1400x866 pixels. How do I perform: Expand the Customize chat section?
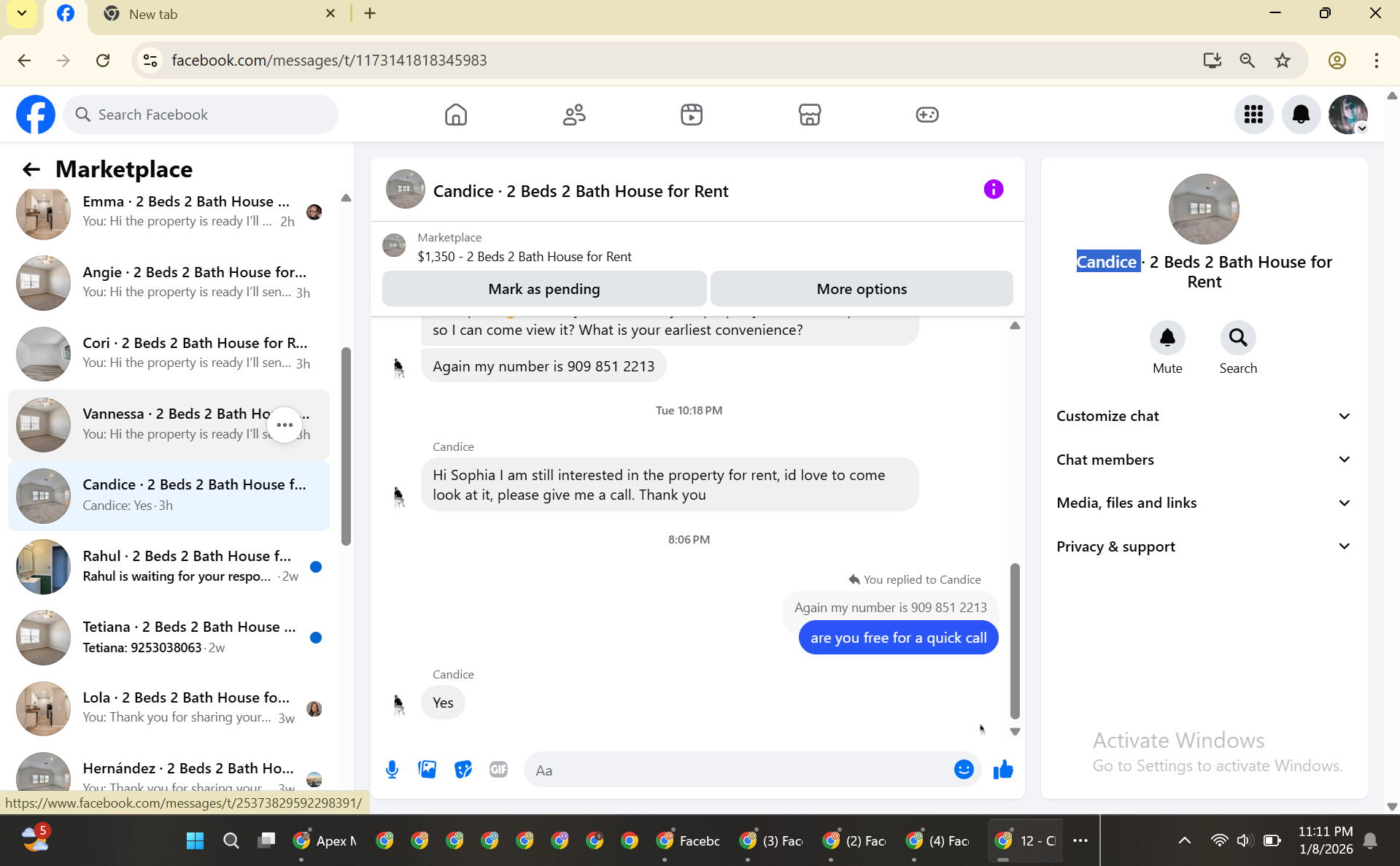(x=1204, y=416)
